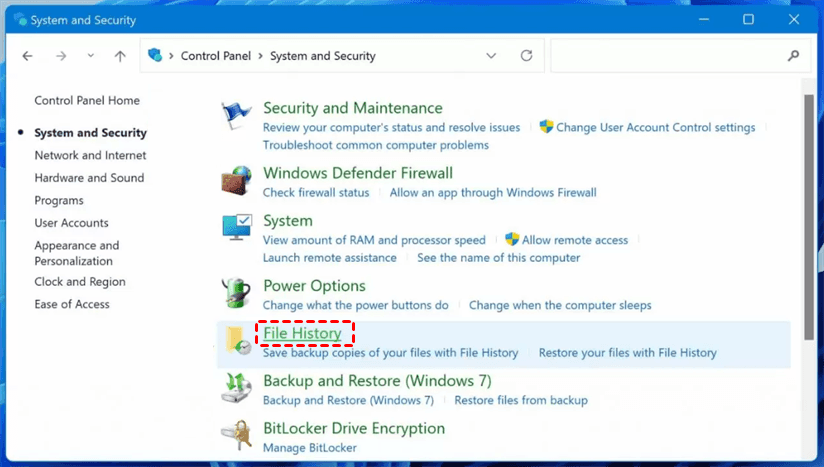The width and height of the screenshot is (824, 467).
Task: Select System and Security in sidebar
Action: pos(90,133)
